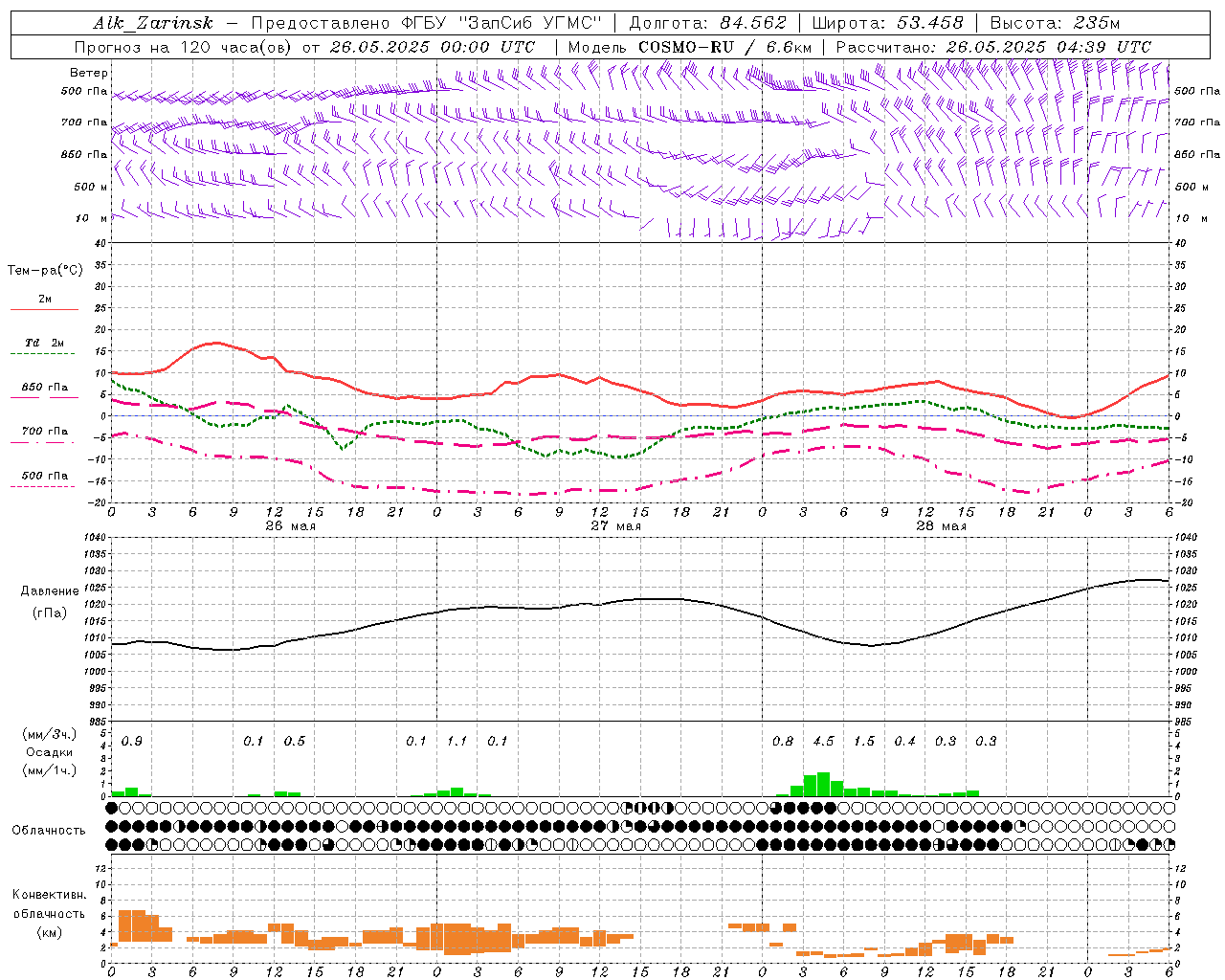This screenshot has height=980, width=1225.
Task: Click the 27 мая date label
Action: (615, 526)
